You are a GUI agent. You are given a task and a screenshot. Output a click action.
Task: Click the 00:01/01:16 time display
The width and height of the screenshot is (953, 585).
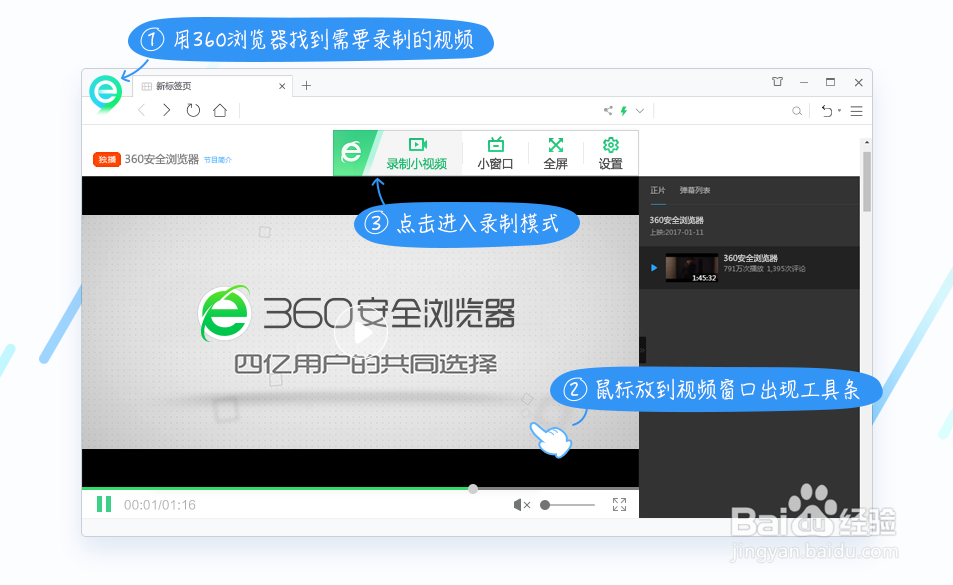tap(160, 505)
